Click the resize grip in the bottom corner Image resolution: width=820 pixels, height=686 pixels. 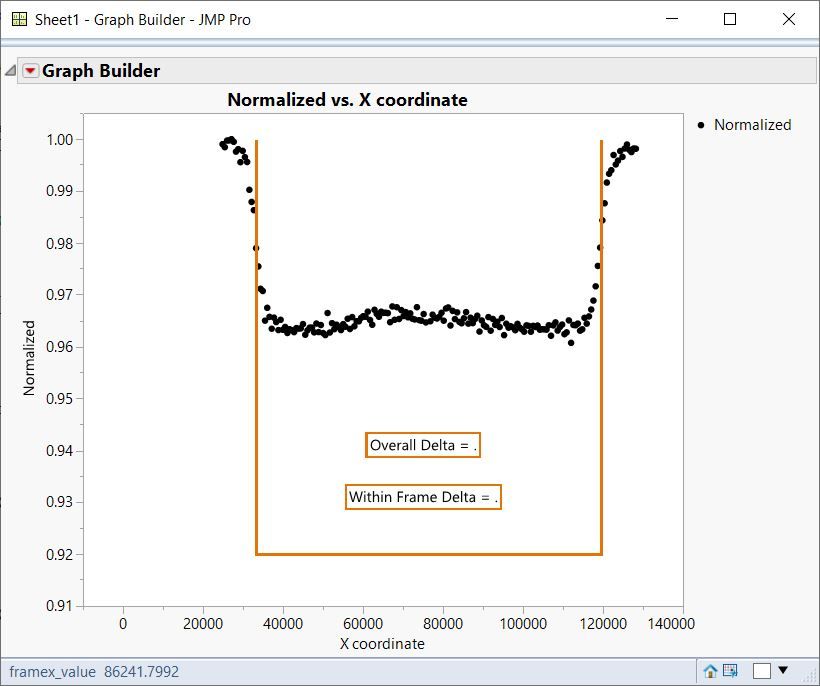[810, 676]
